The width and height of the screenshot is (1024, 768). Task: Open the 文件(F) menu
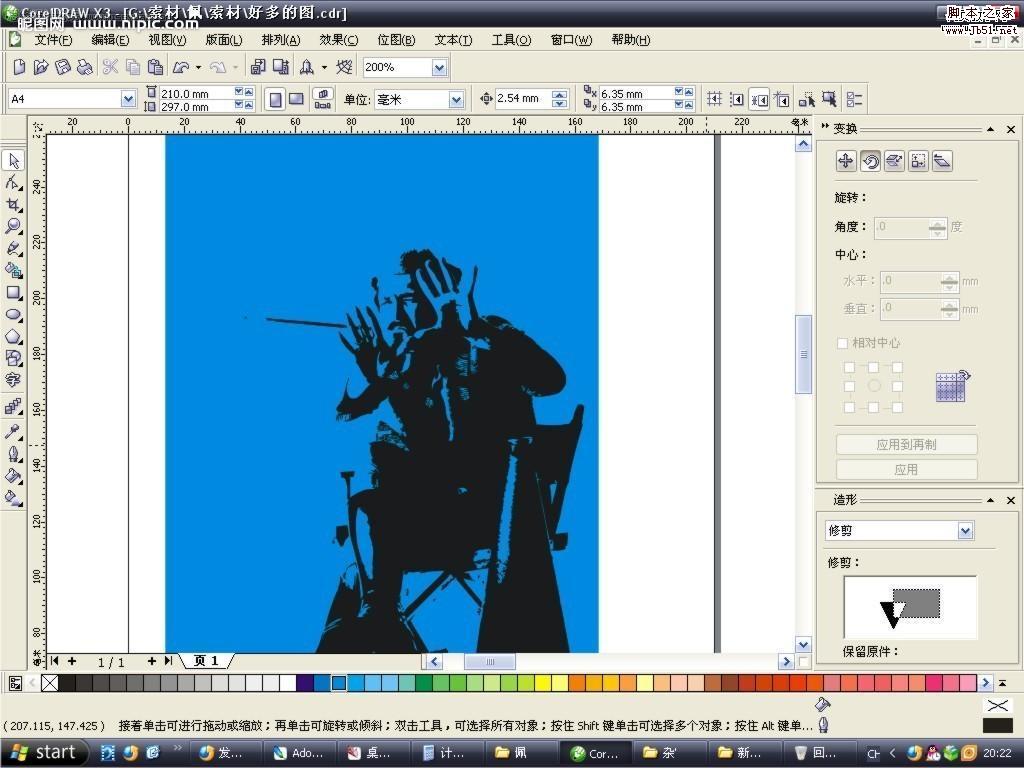tap(53, 40)
